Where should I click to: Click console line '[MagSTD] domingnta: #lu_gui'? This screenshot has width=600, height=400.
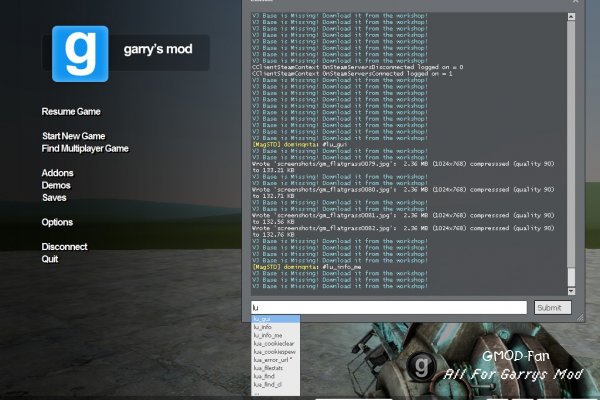(x=299, y=144)
